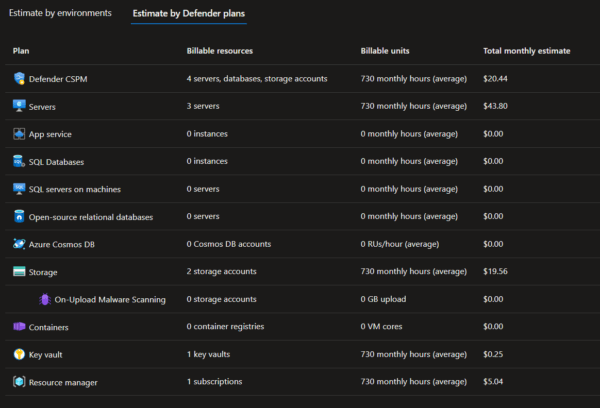This screenshot has height=408, width=600.
Task: Click the $19.56 estimate for Storage
Action: click(x=495, y=271)
